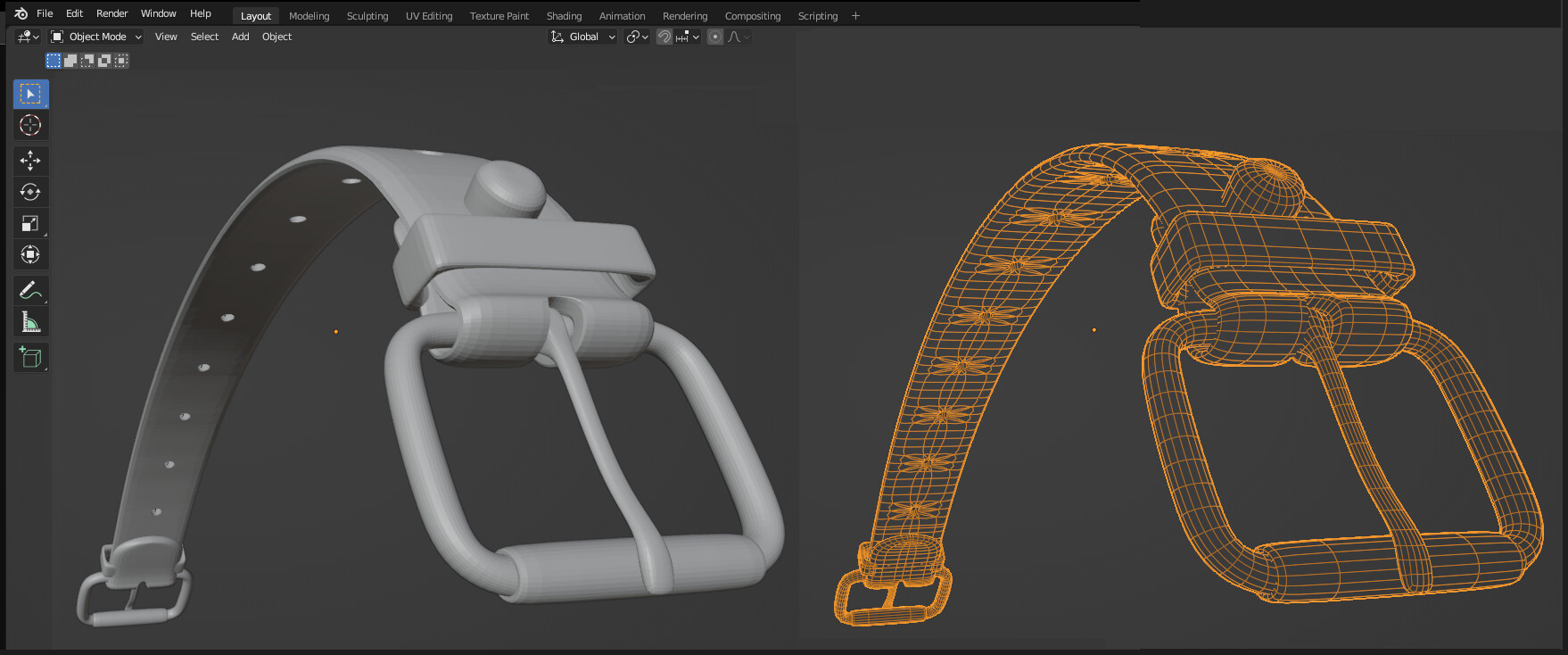Activate the Move tool
This screenshot has height=655, width=1568.
pyautogui.click(x=30, y=161)
